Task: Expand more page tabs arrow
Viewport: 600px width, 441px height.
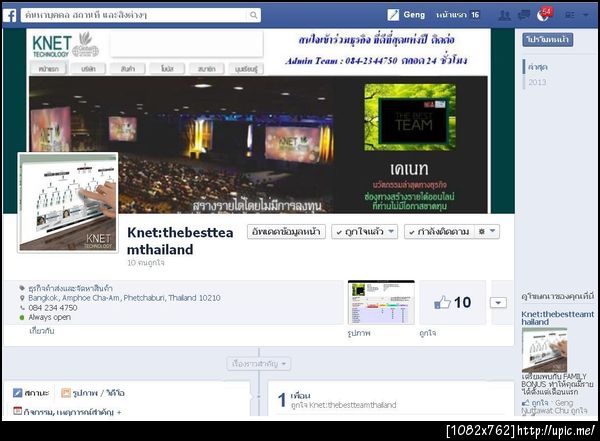Action: [x=498, y=303]
